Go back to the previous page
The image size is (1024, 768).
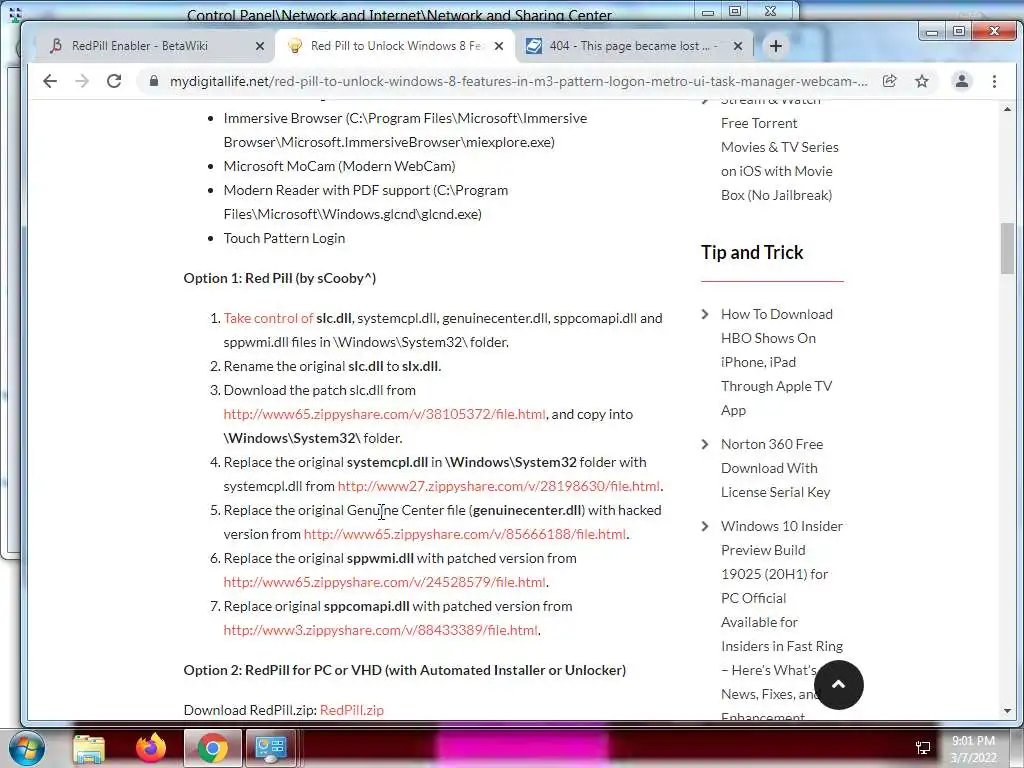tap(50, 81)
